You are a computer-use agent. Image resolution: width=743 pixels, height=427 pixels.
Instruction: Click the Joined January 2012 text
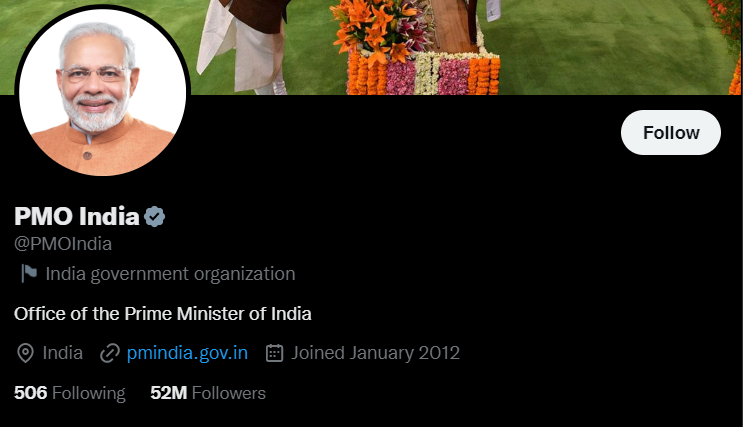(375, 353)
